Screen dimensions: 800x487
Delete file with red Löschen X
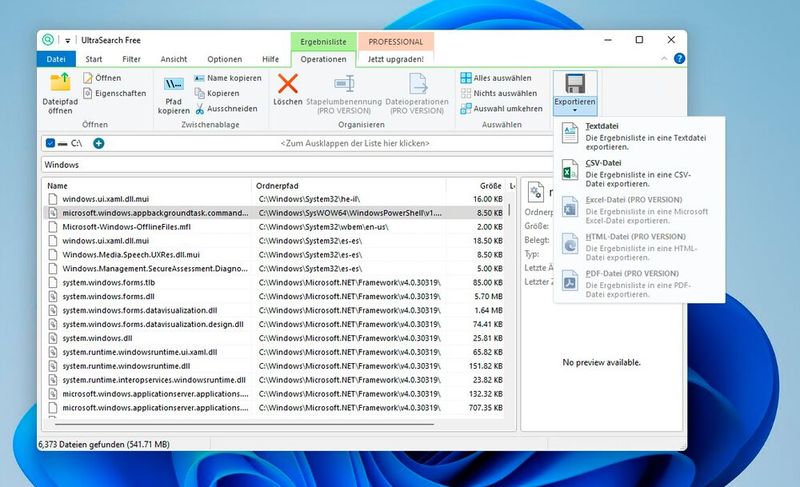288,83
